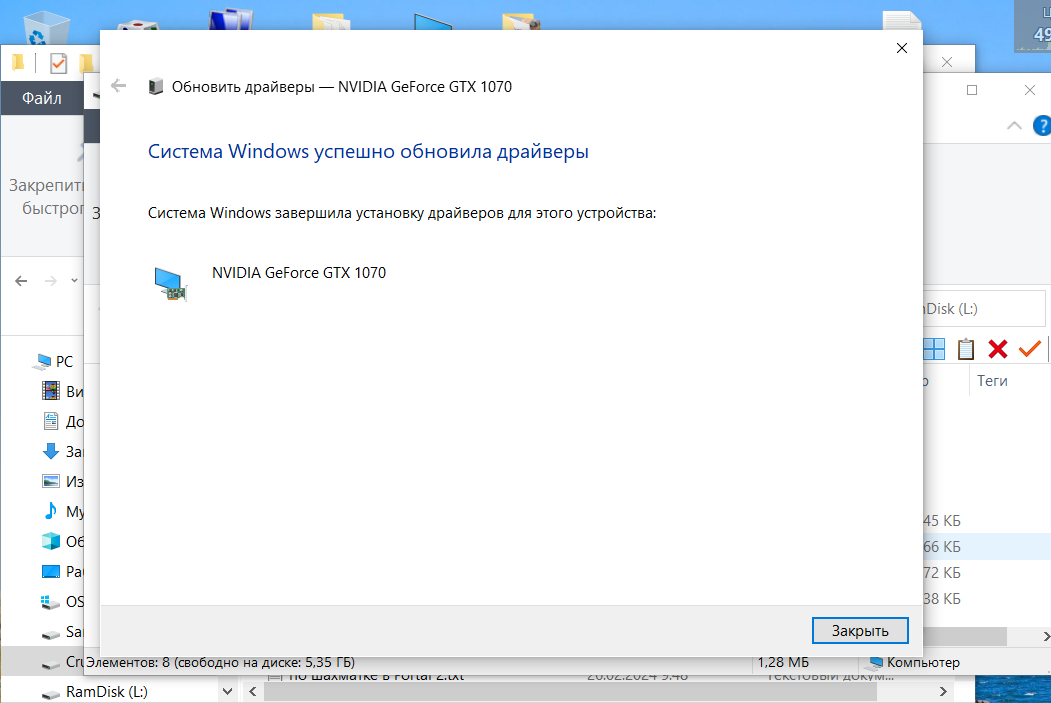Open the Файл menu in Explorer
Image resolution: width=1051 pixels, height=703 pixels.
pyautogui.click(x=42, y=99)
